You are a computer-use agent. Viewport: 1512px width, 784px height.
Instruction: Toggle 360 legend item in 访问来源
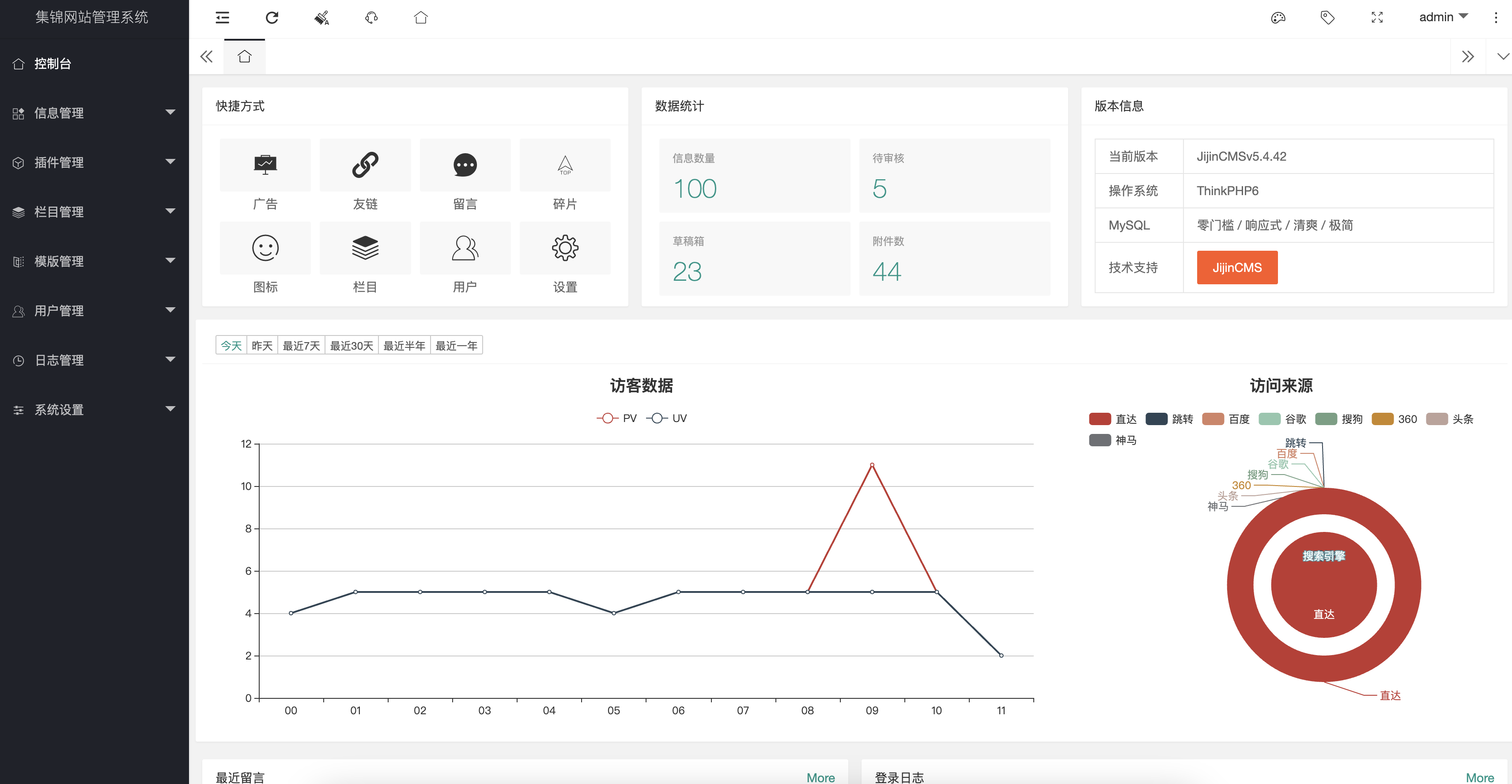pyautogui.click(x=1394, y=419)
